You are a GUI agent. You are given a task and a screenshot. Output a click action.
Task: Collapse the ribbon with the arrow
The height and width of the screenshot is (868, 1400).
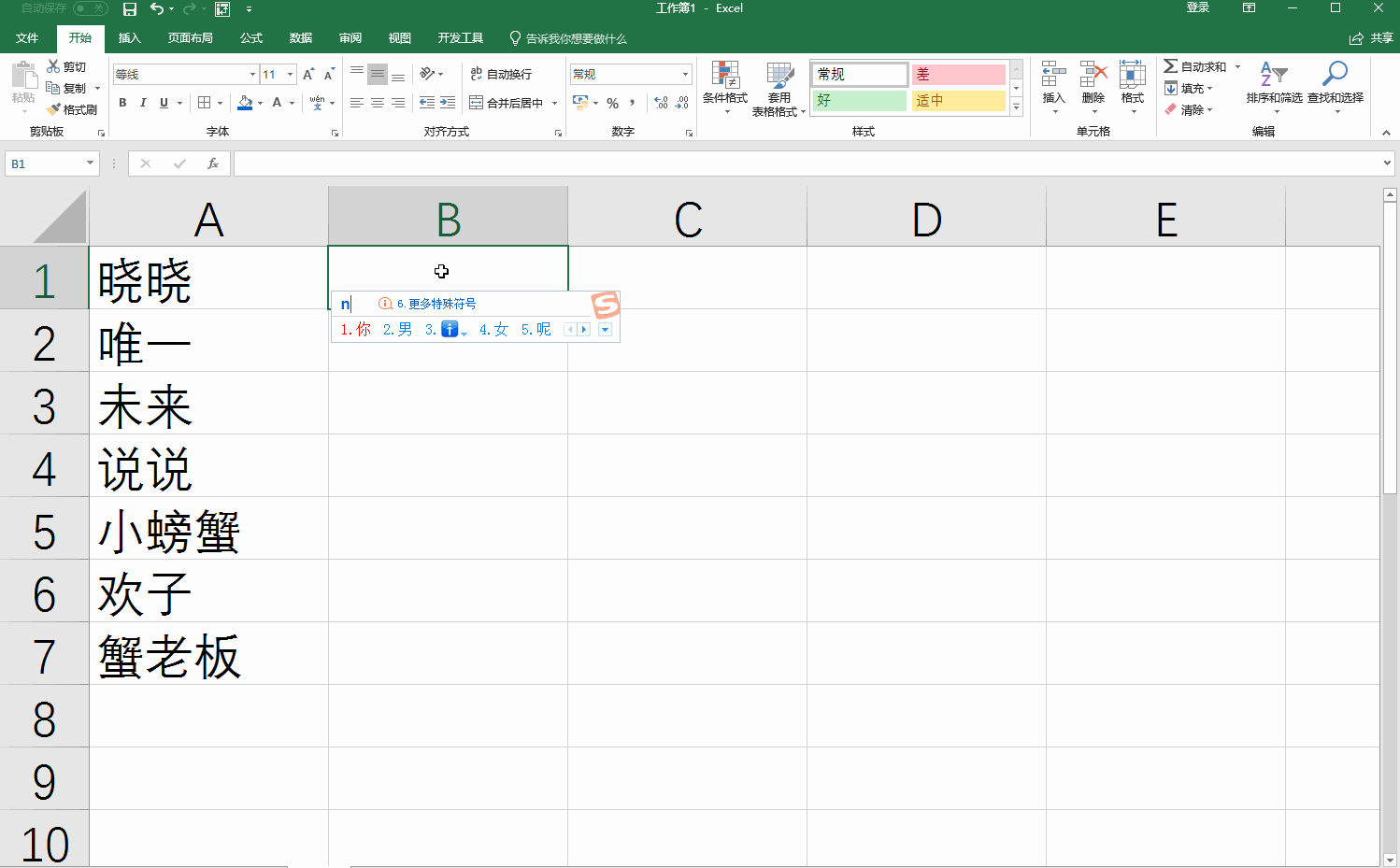tap(1386, 133)
